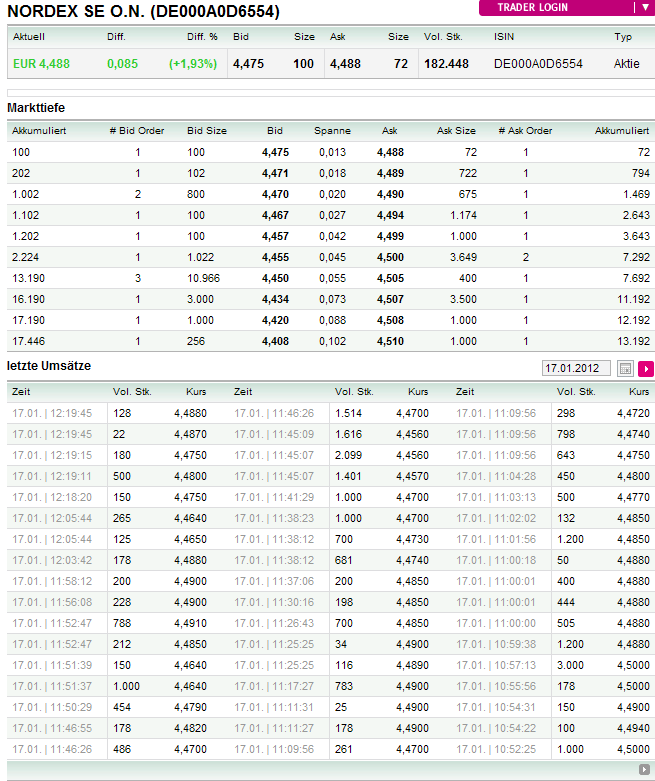Click the Vol. Stk. value 182.448
The image size is (655, 781).
446,64
